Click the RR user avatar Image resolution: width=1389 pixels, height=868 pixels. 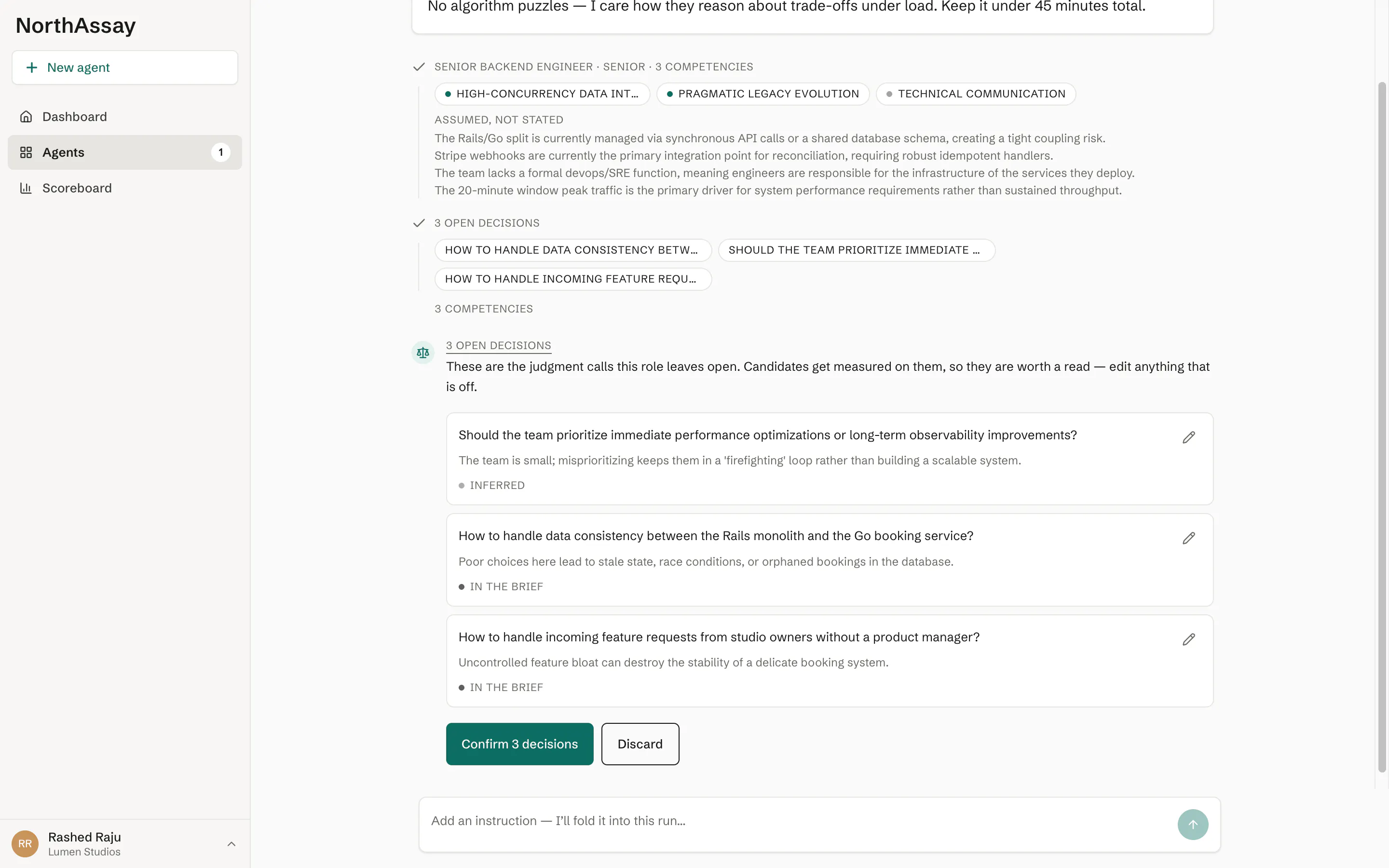click(25, 844)
